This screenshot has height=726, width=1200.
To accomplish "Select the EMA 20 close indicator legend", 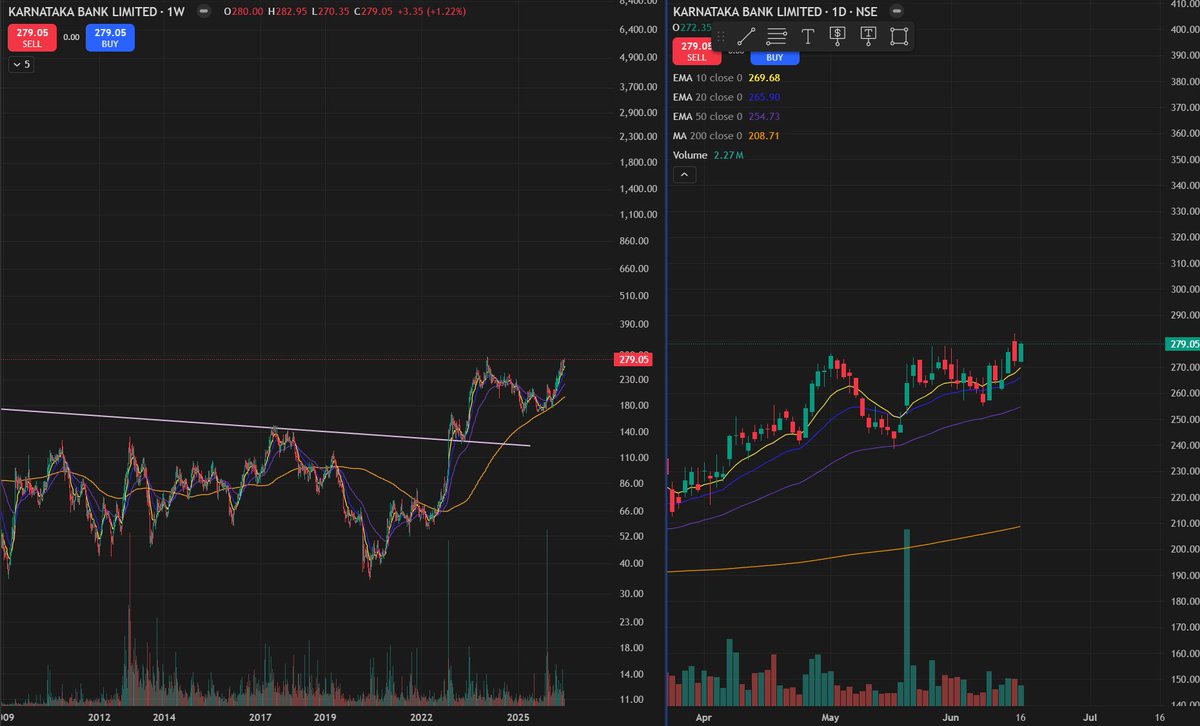I will [x=726, y=97].
